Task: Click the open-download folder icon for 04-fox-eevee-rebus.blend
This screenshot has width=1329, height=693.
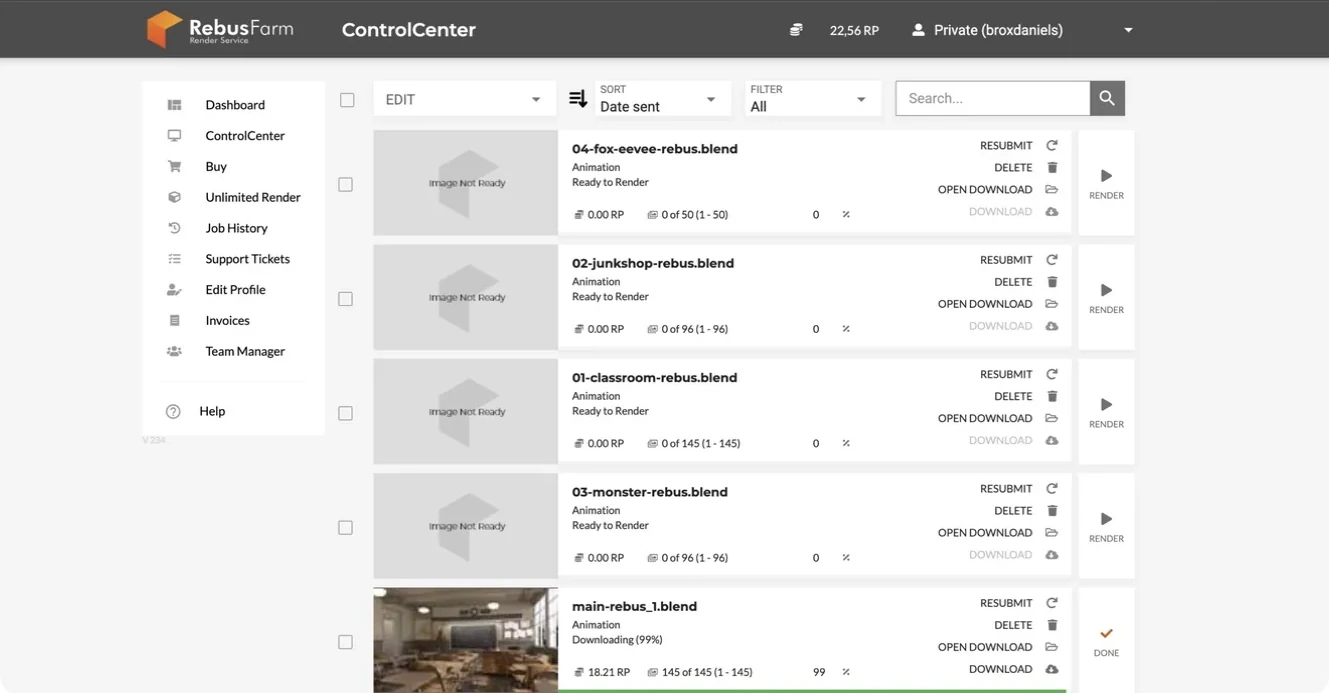Action: coord(1052,190)
